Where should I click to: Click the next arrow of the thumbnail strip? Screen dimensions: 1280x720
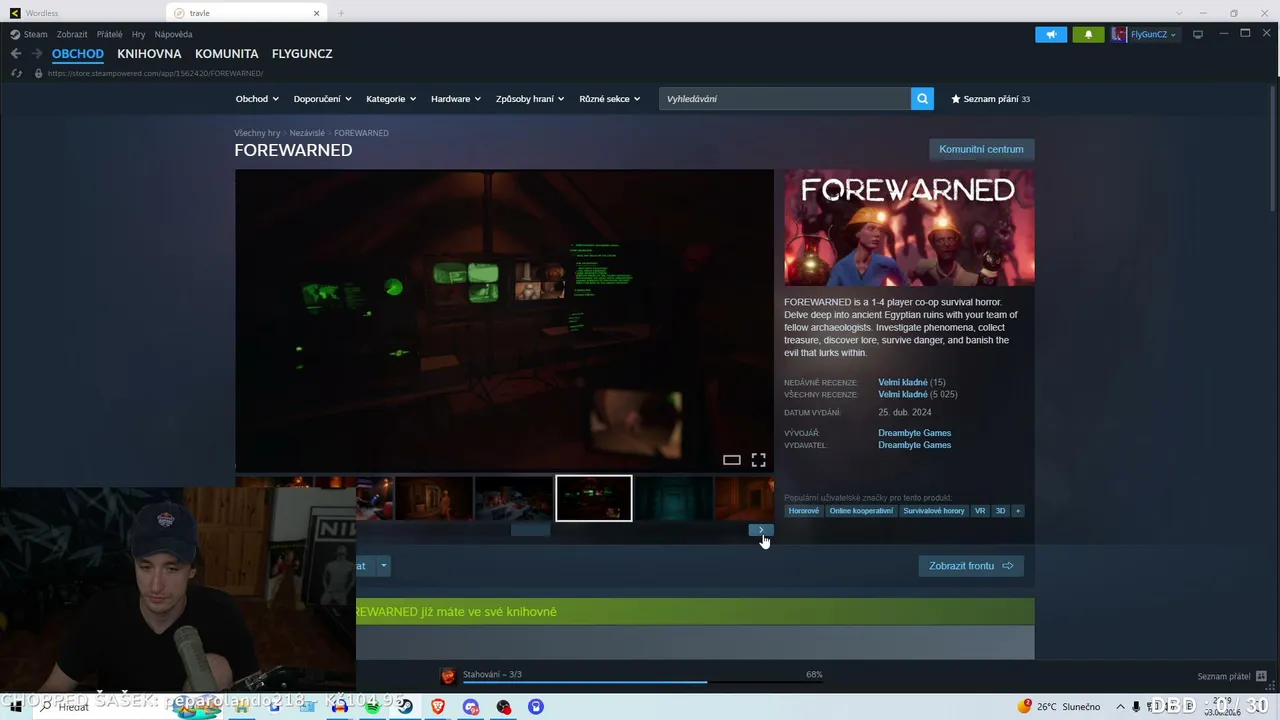point(761,530)
